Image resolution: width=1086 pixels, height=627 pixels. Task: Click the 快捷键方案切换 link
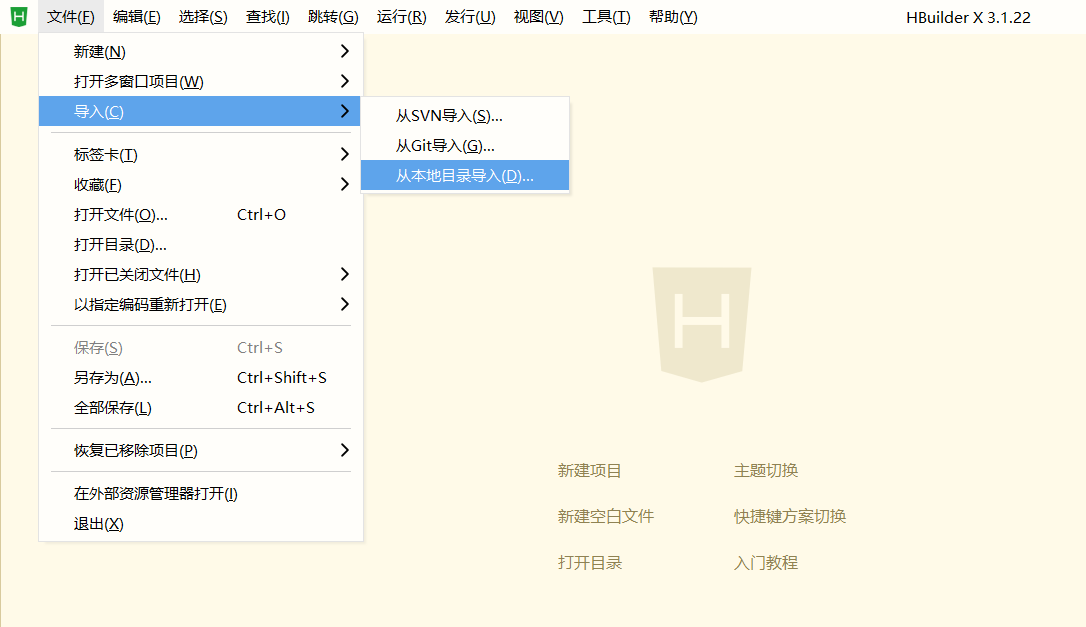point(790,516)
